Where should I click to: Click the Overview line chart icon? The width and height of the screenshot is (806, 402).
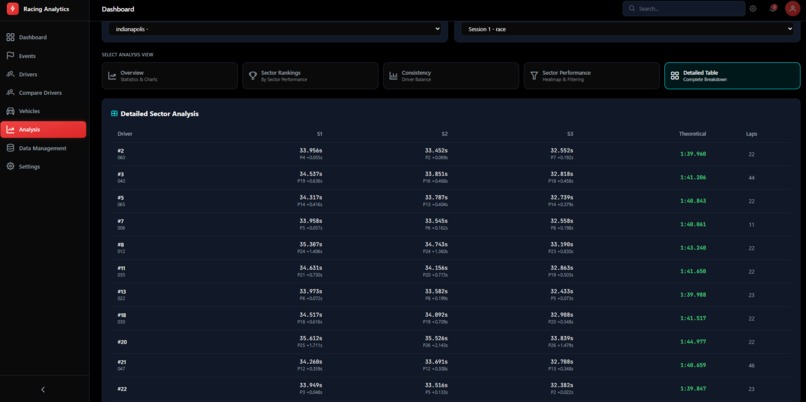[x=112, y=76]
